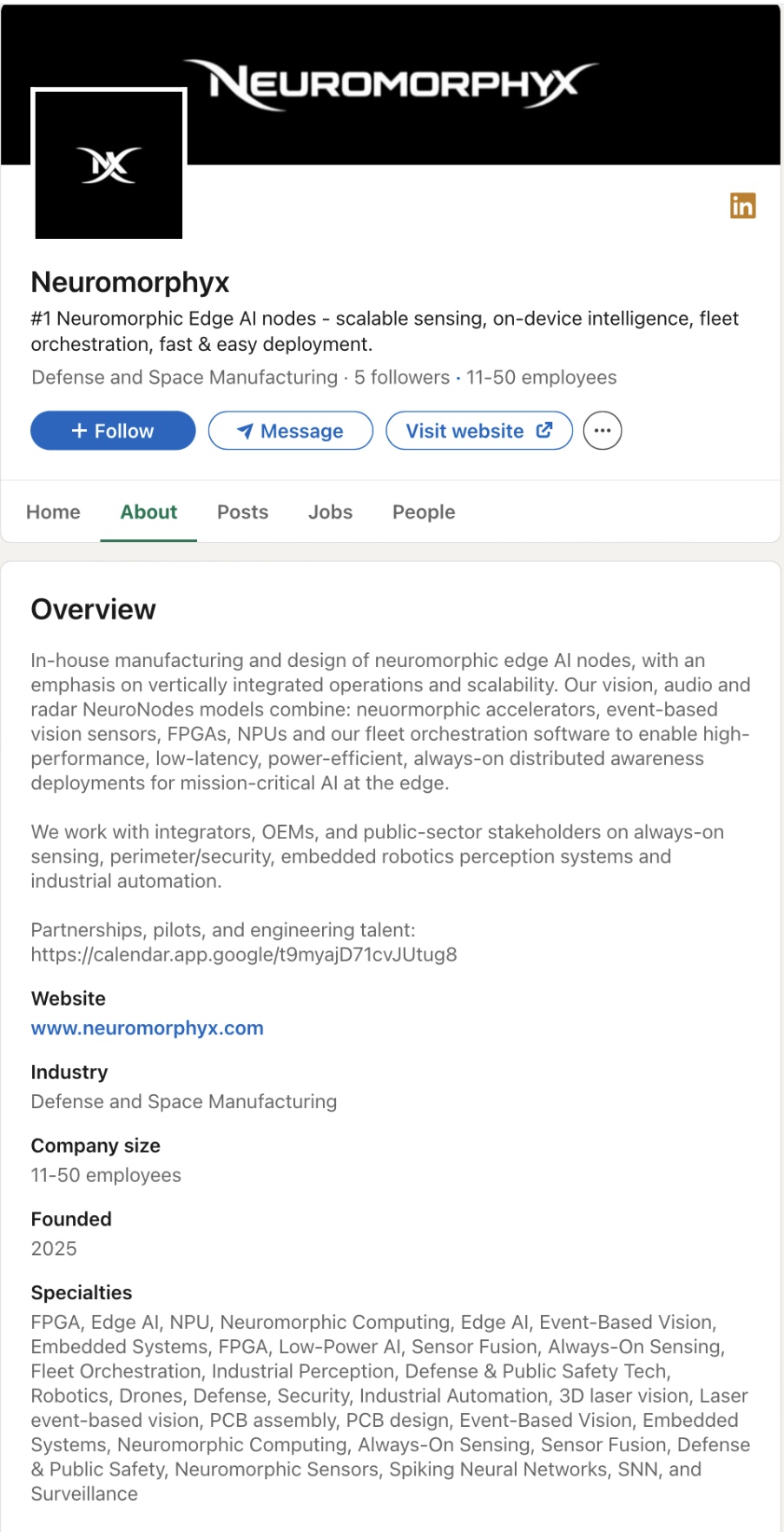Click the plus icon to Follow

pyautogui.click(x=79, y=431)
